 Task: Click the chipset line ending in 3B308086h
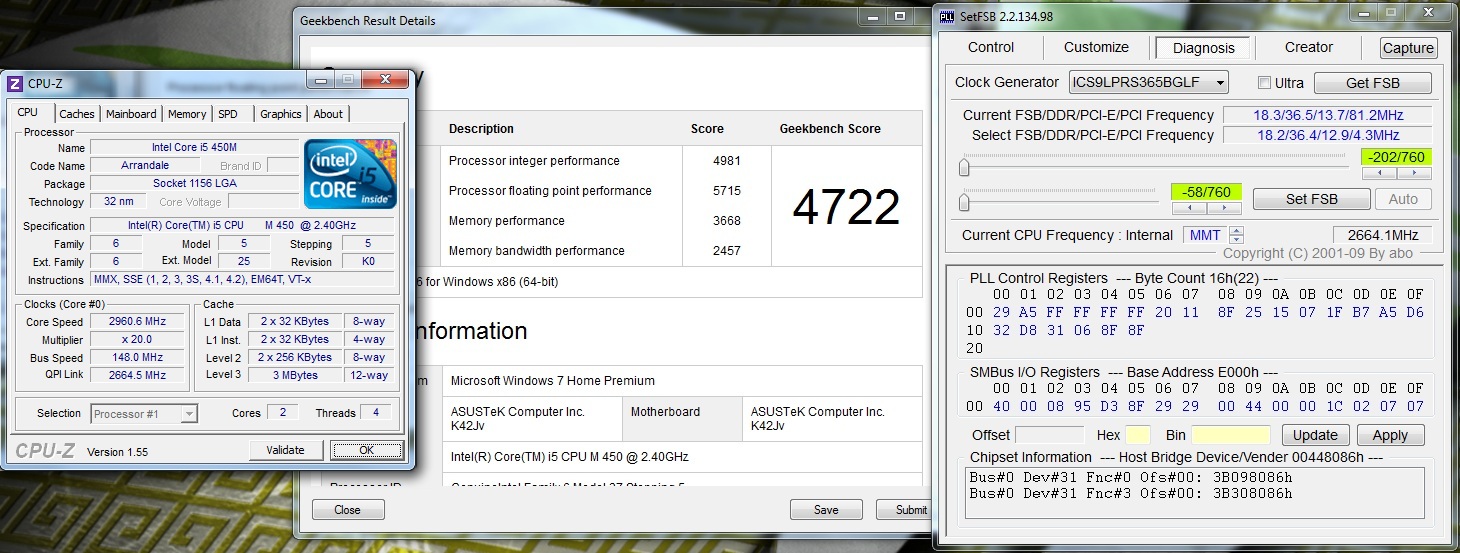click(1131, 493)
